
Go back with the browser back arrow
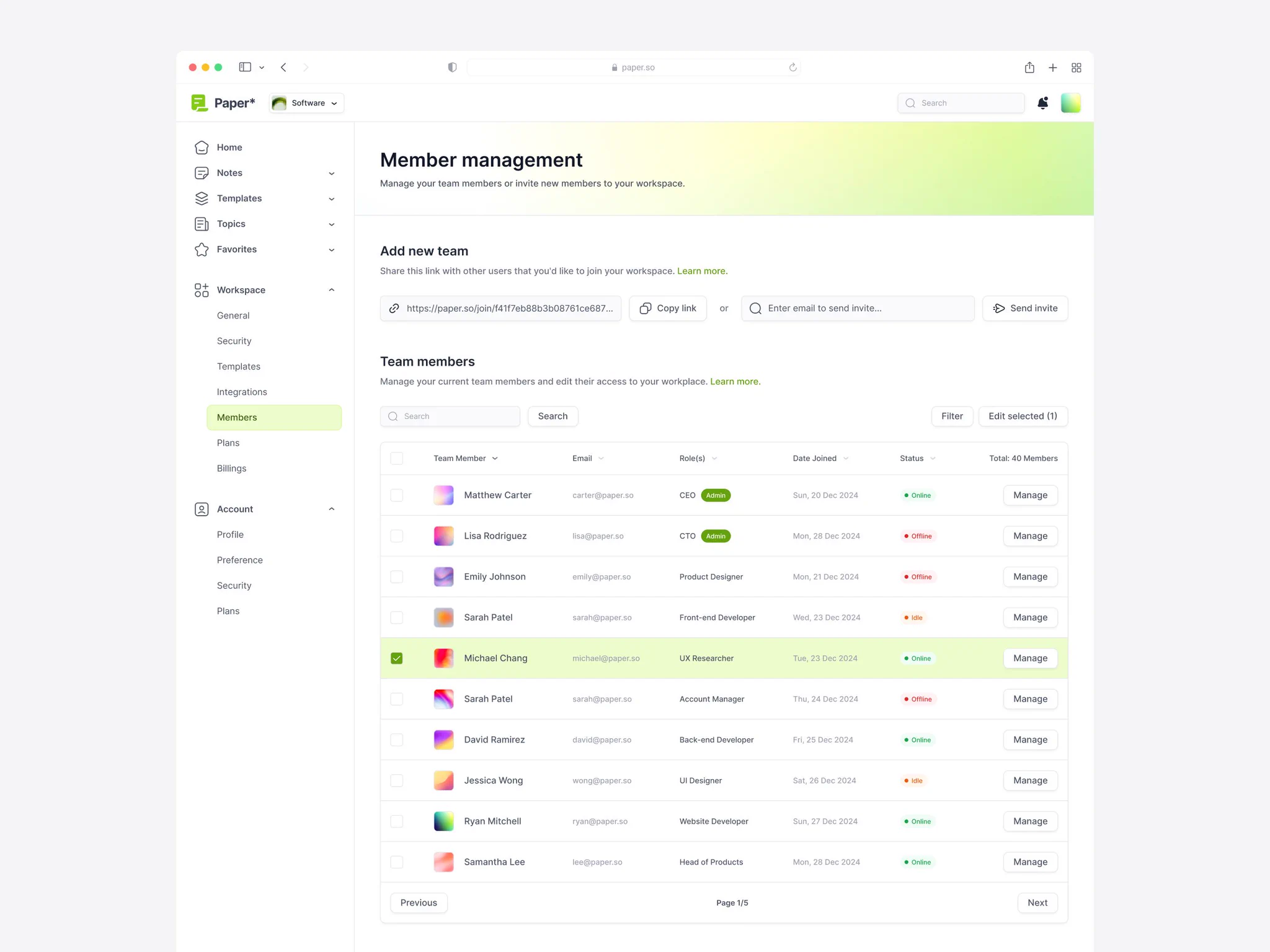283,67
